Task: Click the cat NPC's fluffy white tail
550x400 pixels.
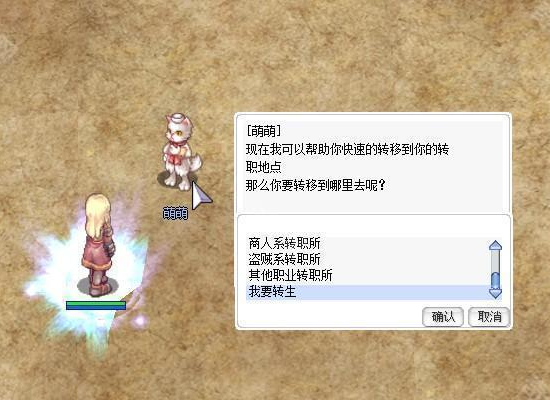Action: coord(195,165)
